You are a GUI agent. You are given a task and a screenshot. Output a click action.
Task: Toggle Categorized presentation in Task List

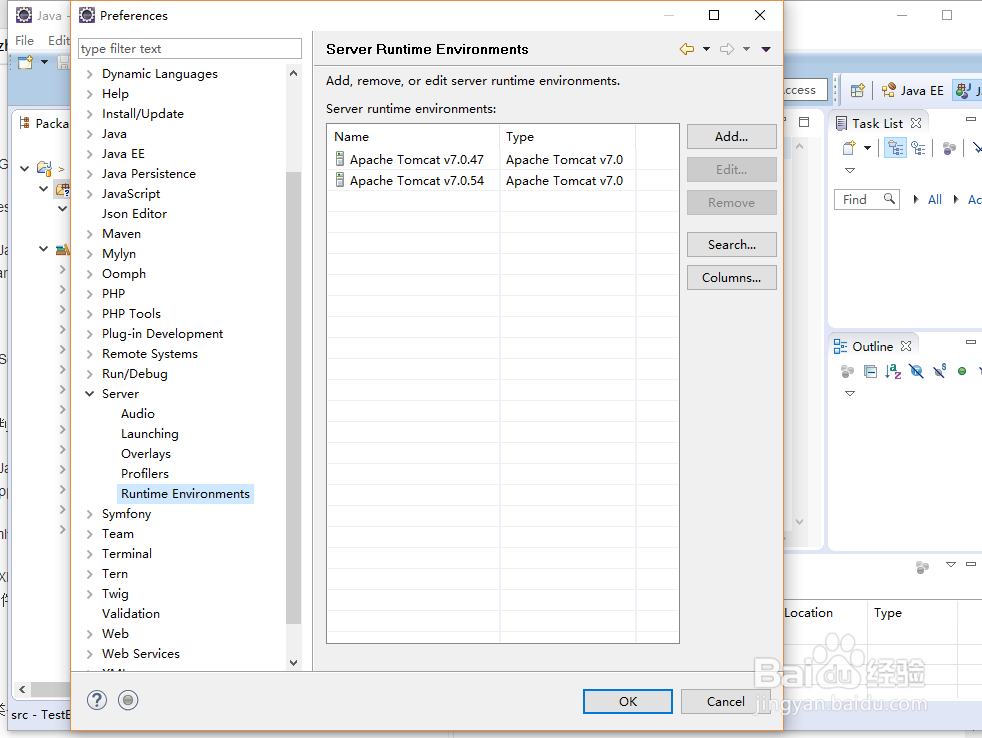[896, 148]
